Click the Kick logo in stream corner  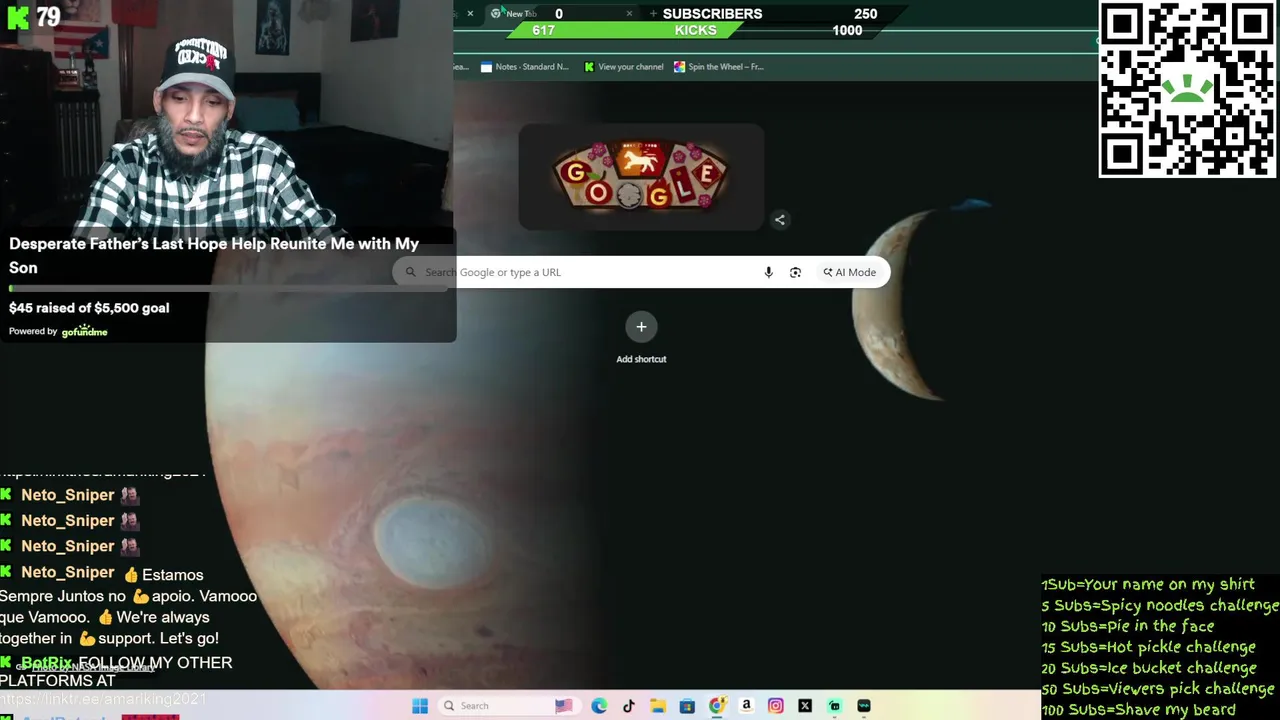[18, 17]
